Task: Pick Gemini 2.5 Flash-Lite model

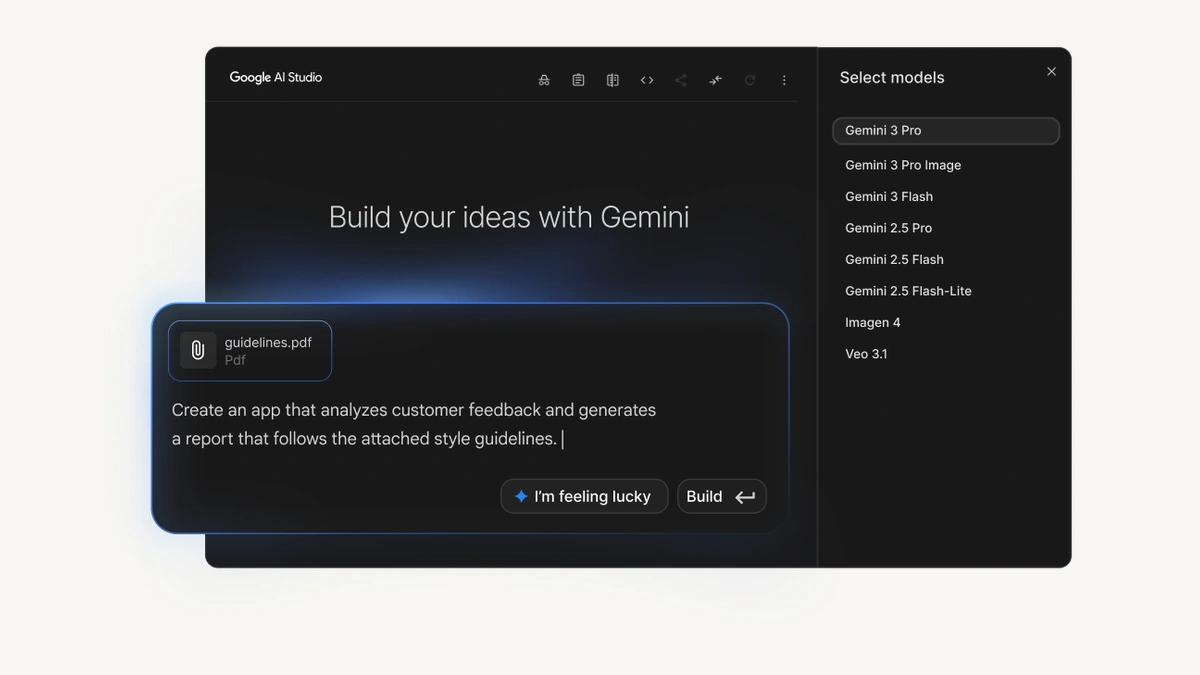Action: [908, 291]
